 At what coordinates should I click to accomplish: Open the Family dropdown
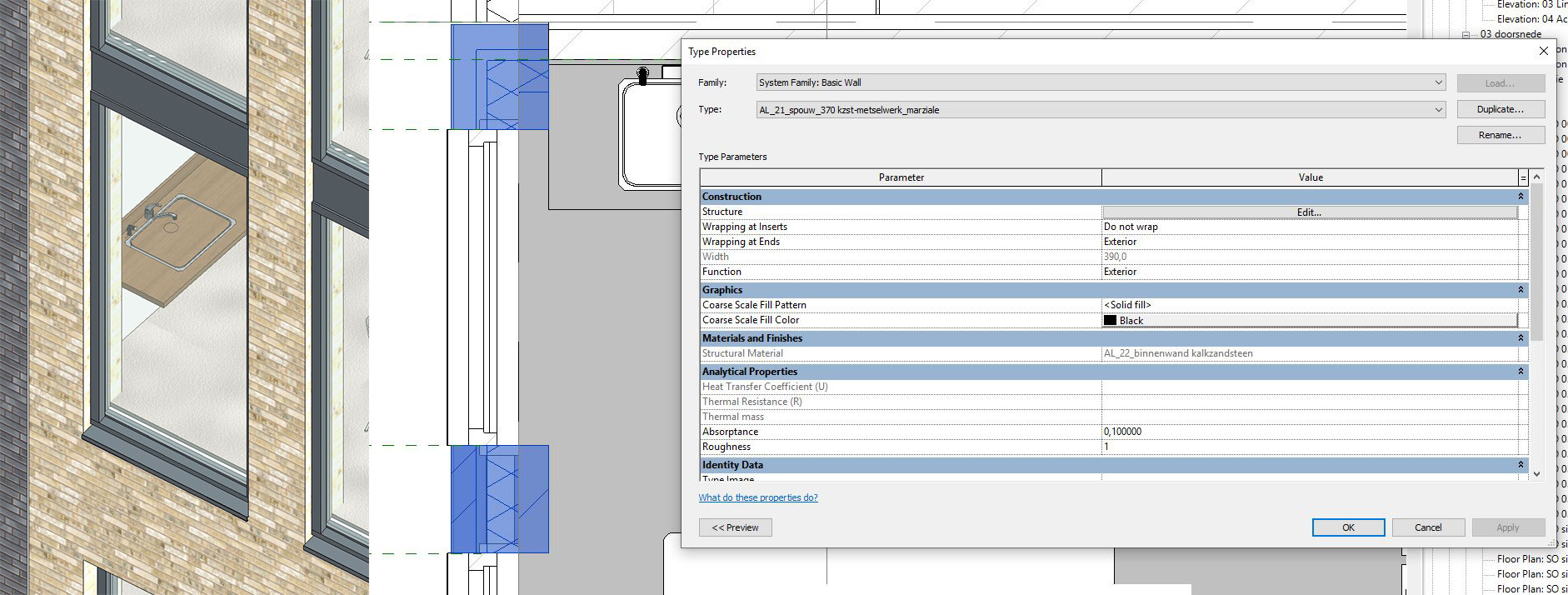coord(1438,82)
